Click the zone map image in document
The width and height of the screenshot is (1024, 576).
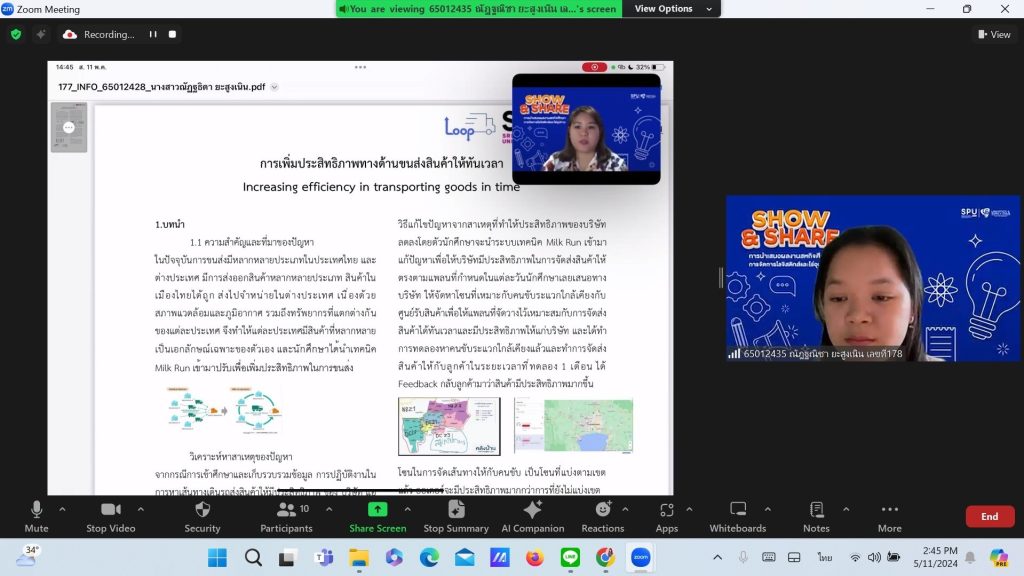[x=449, y=426]
